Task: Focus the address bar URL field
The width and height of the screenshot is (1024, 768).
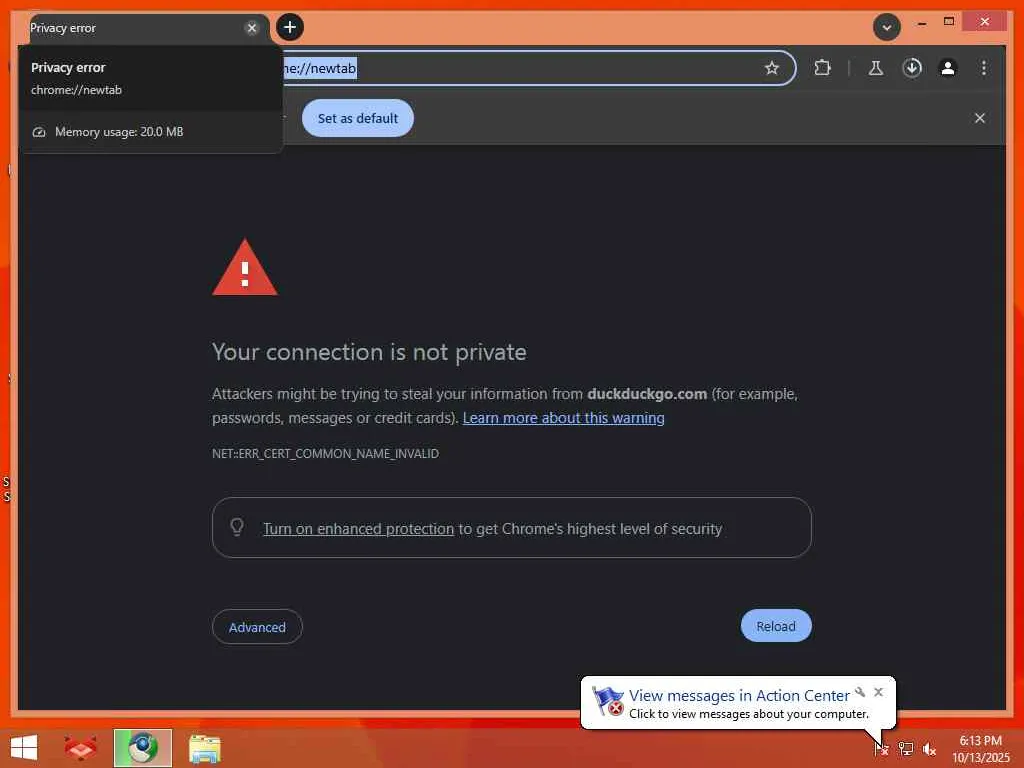Action: 522,68
